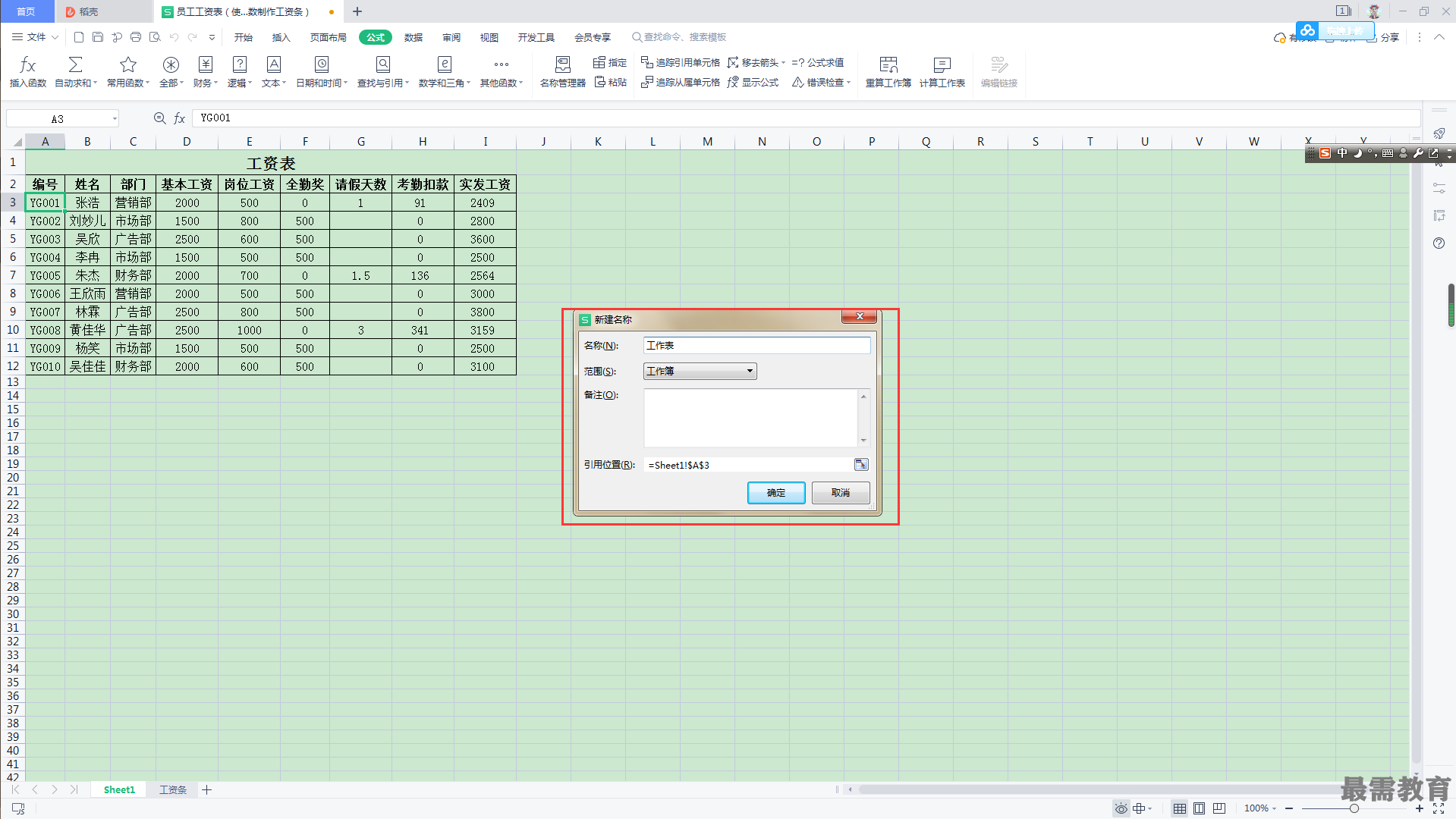Click the zoom slider handle
Viewport: 1456px width, 819px height.
[x=1354, y=808]
